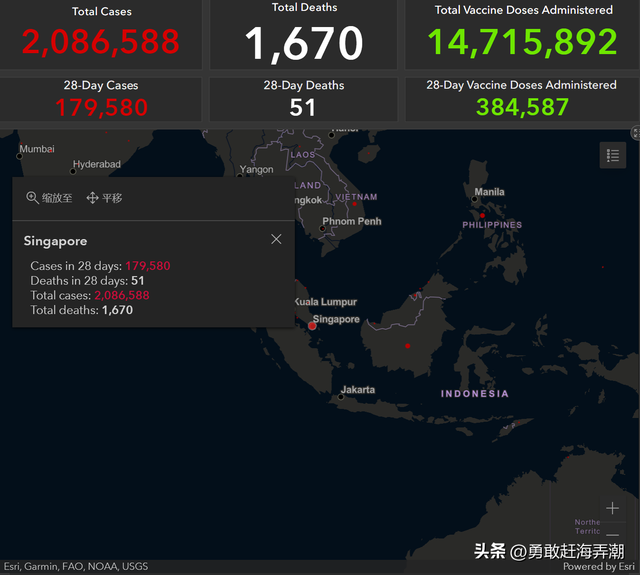Screen dimensions: 640x575
Task: Close the Singapore info popup
Action: coord(276,239)
